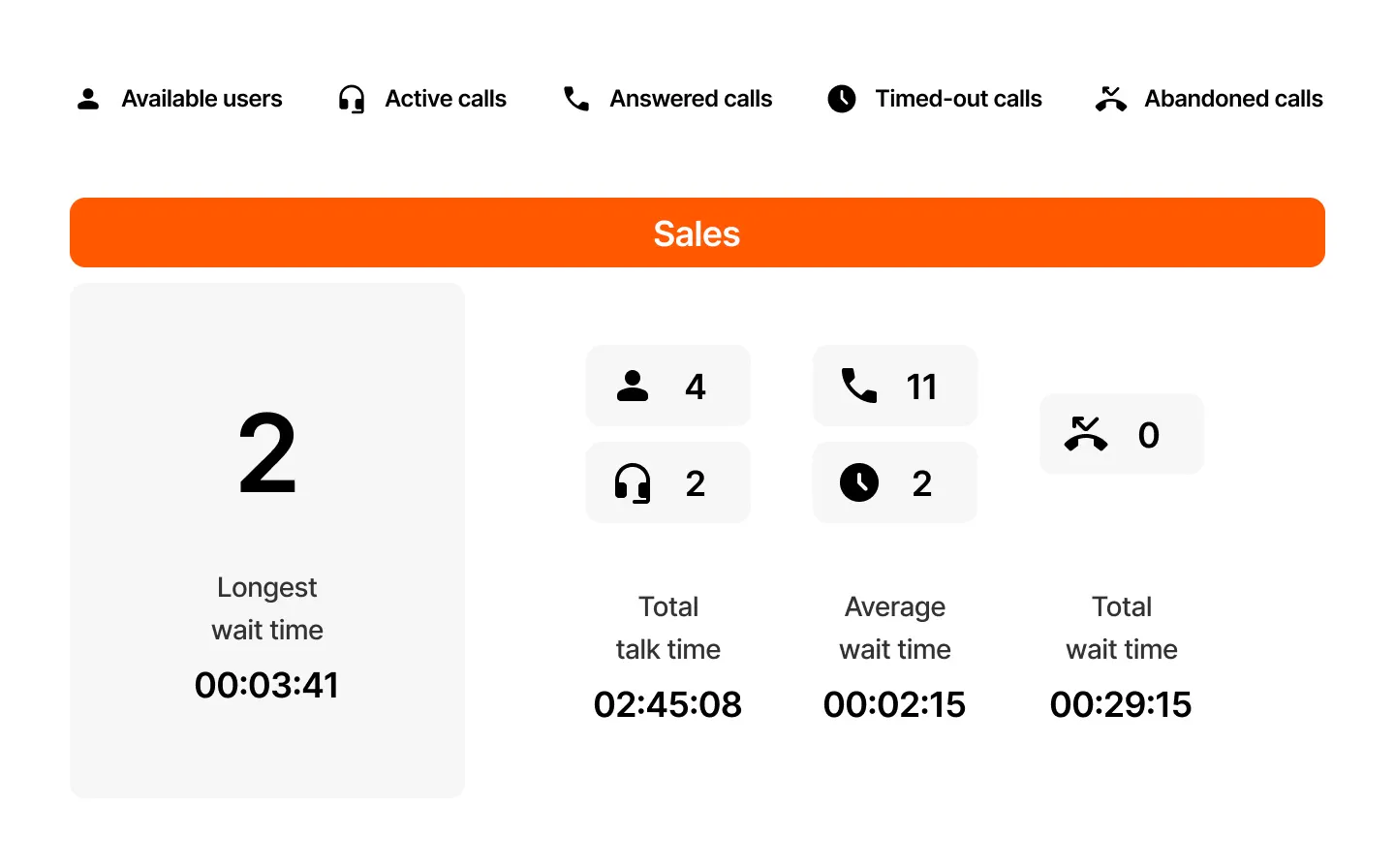
Task: Click the person icon beside value 4
Action: click(633, 386)
